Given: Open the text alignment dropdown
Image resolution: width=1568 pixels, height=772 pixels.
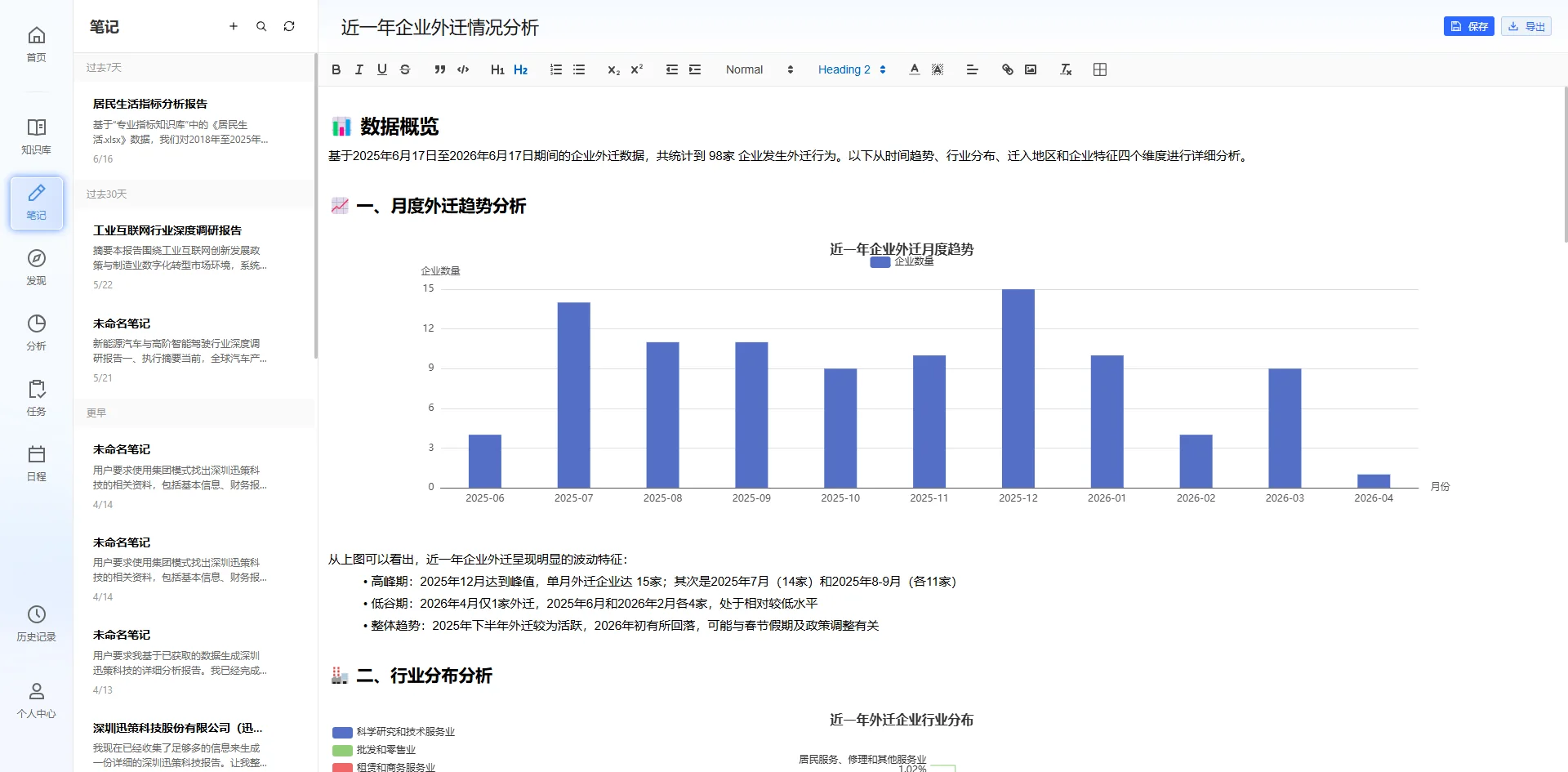Looking at the screenshot, I should tap(972, 69).
